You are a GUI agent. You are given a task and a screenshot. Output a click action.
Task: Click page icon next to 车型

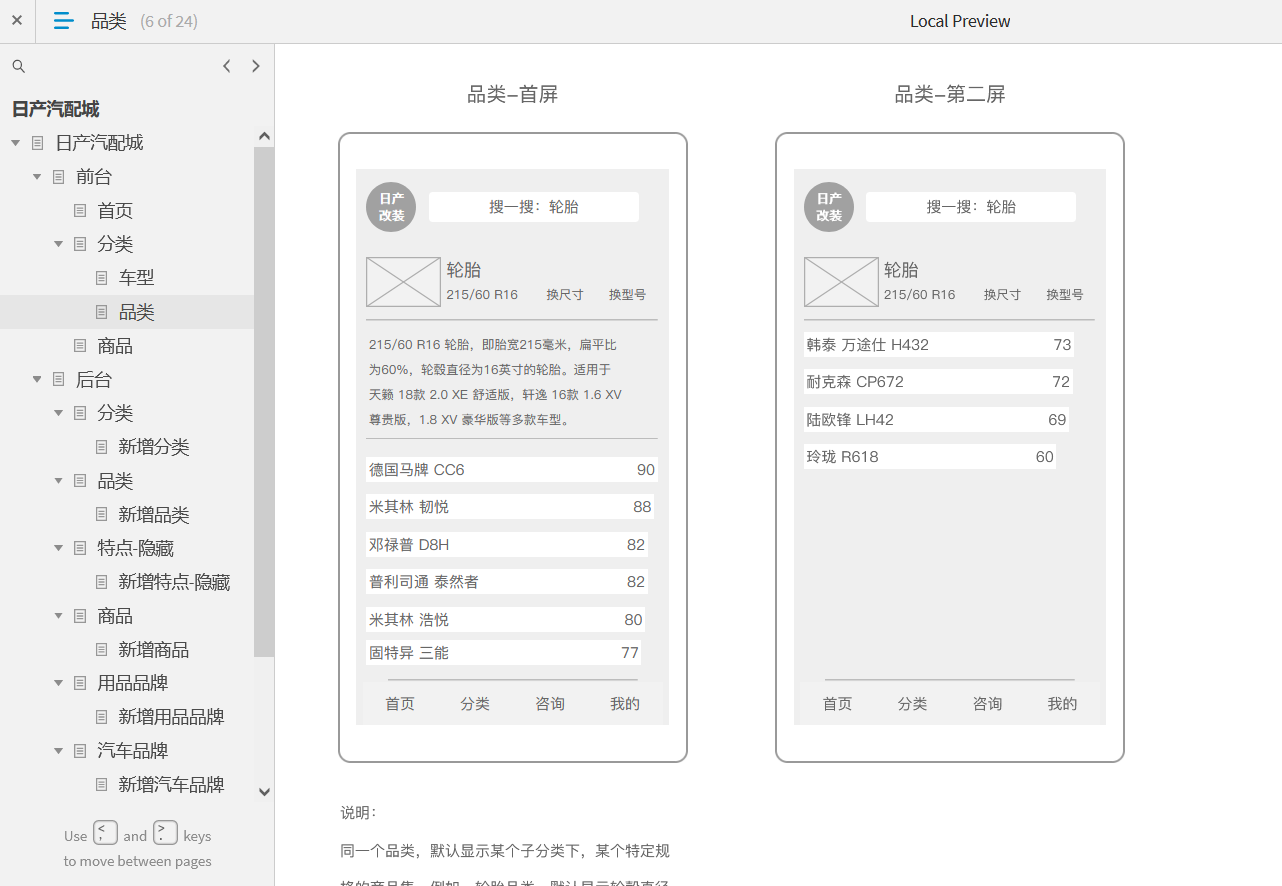pyautogui.click(x=102, y=278)
